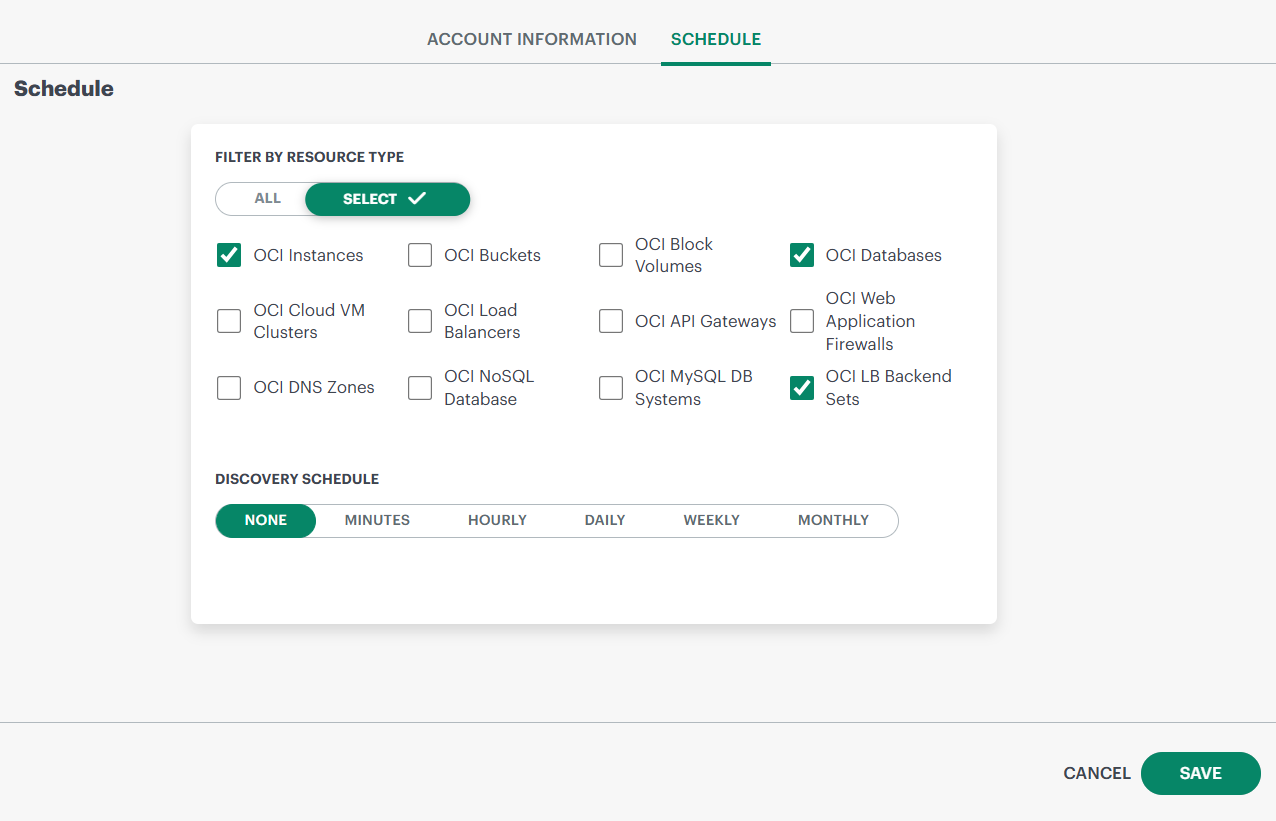
Task: Deselect the OCI Databases checkbox
Action: point(802,255)
